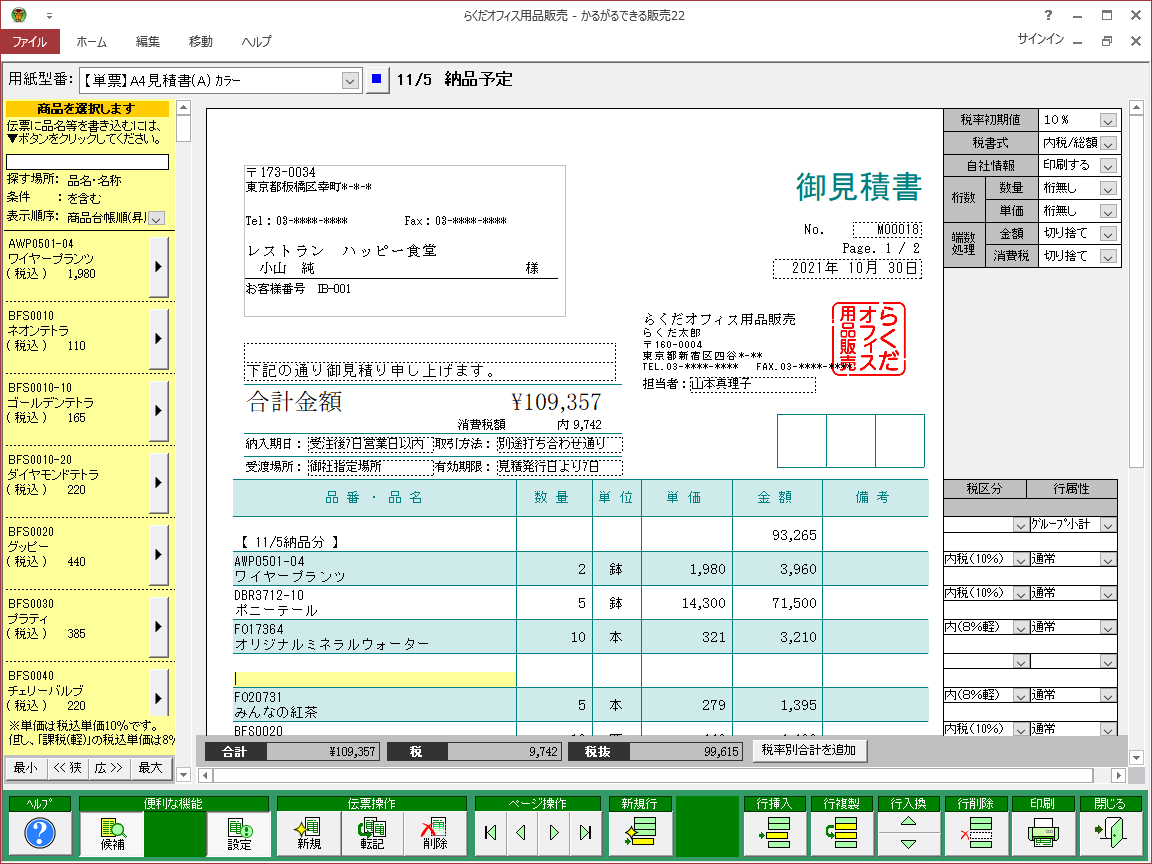
Task: Click the 71,500 amount cell
Action: 777,603
